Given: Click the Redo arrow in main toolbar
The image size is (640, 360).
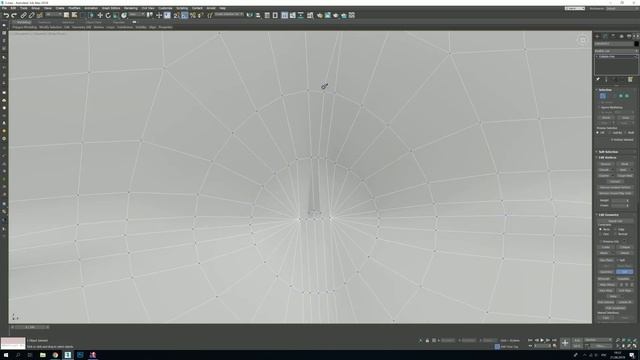Looking at the screenshot, I should 14,15.
